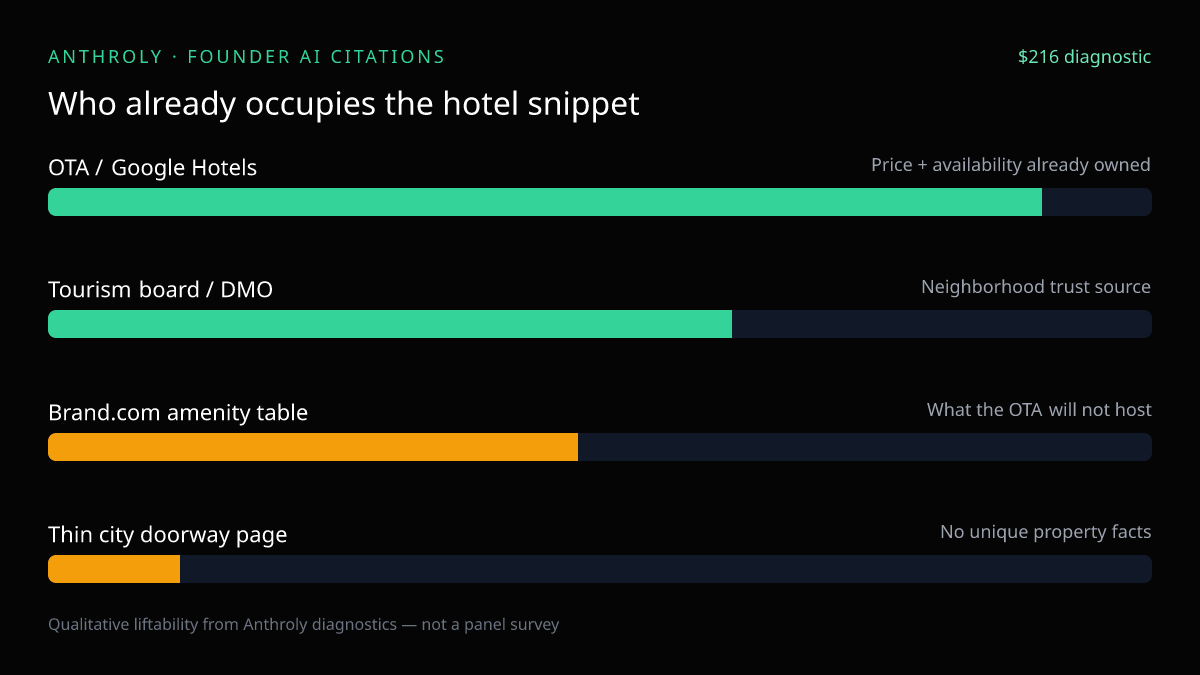The height and width of the screenshot is (675, 1200).
Task: Select the 'Thin city doorway page' label
Action: click(x=168, y=535)
